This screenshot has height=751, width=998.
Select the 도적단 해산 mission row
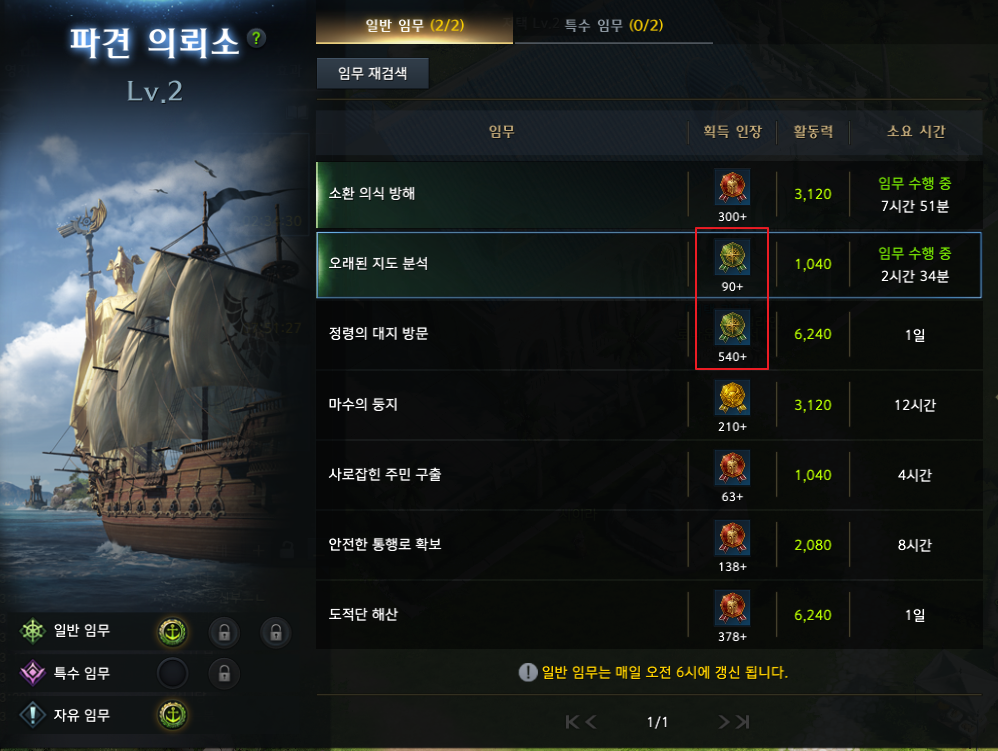point(649,615)
